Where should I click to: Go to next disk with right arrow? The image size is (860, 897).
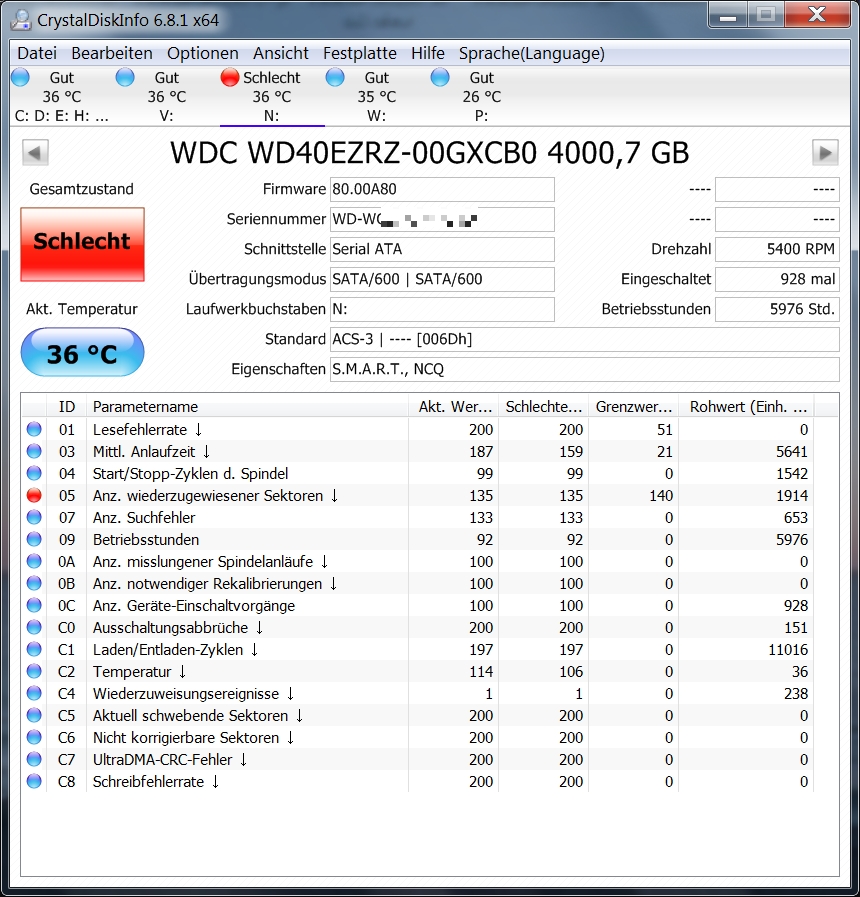tap(825, 153)
